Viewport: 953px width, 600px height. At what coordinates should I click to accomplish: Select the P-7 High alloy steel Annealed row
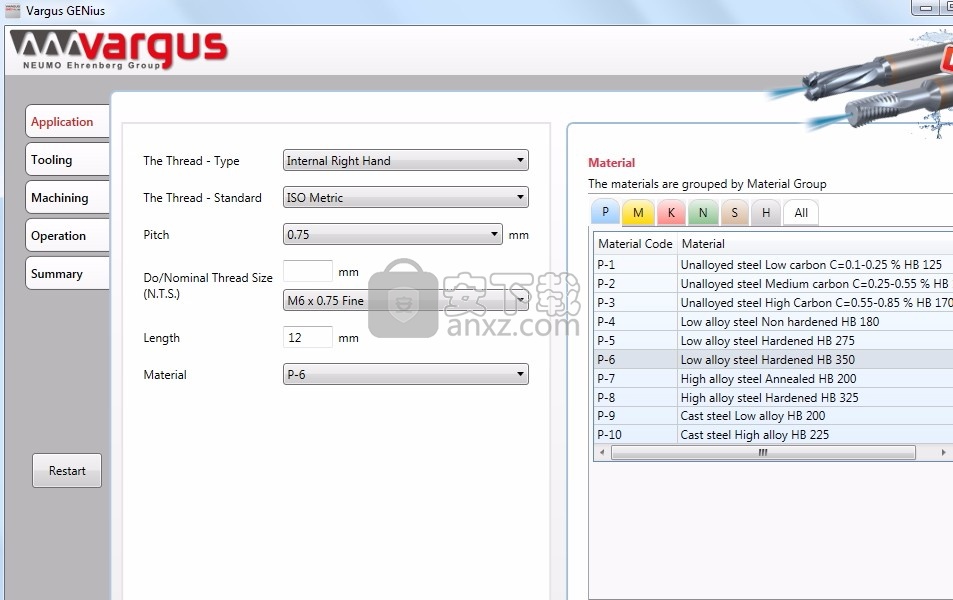[x=773, y=378]
